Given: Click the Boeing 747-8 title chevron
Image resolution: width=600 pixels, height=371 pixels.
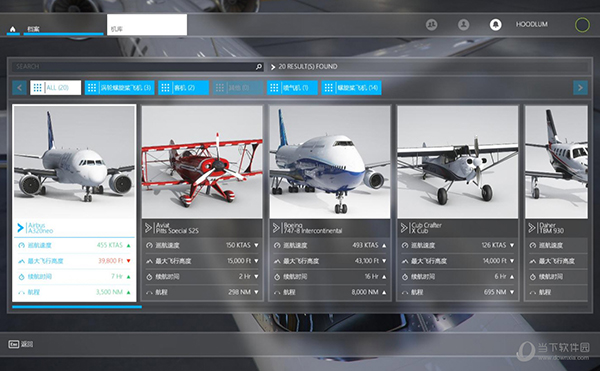Looking at the screenshot, I should click(x=276, y=228).
